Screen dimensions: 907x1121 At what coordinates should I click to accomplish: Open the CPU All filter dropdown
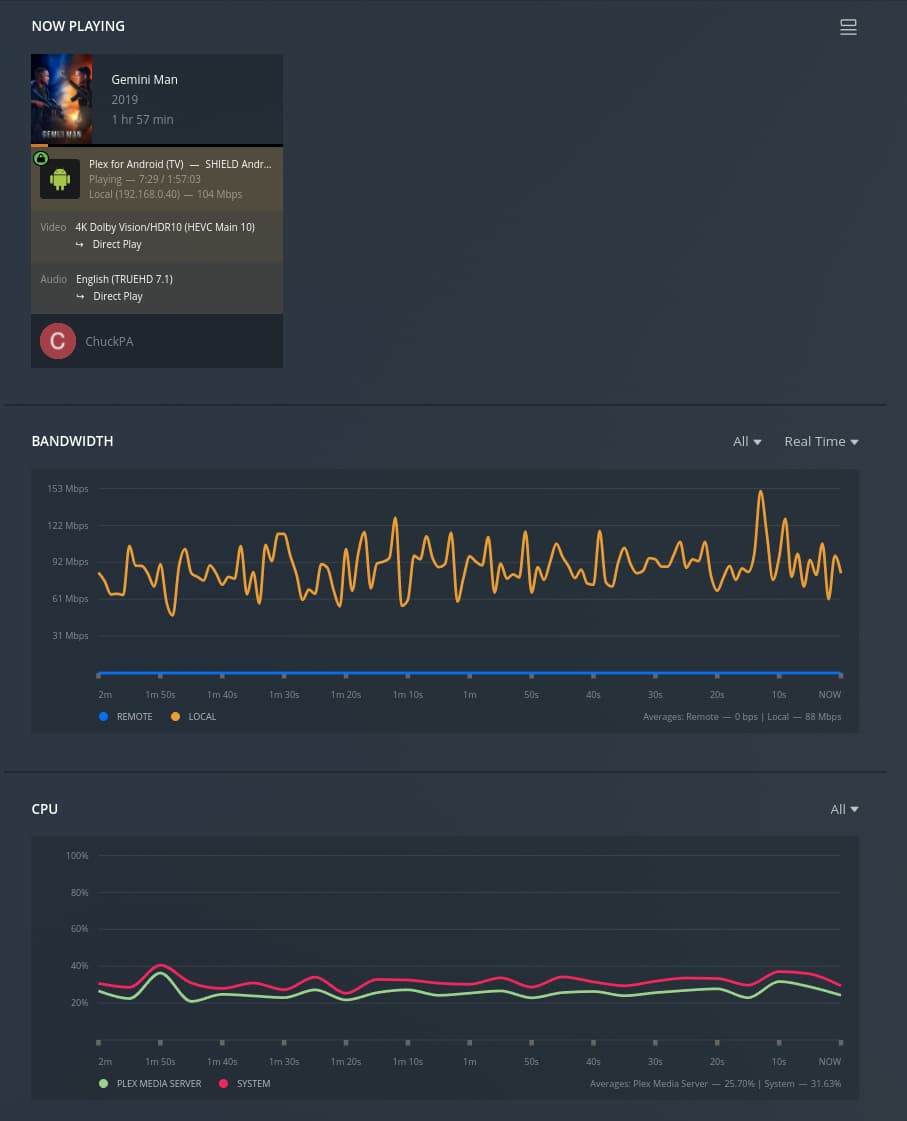point(844,809)
